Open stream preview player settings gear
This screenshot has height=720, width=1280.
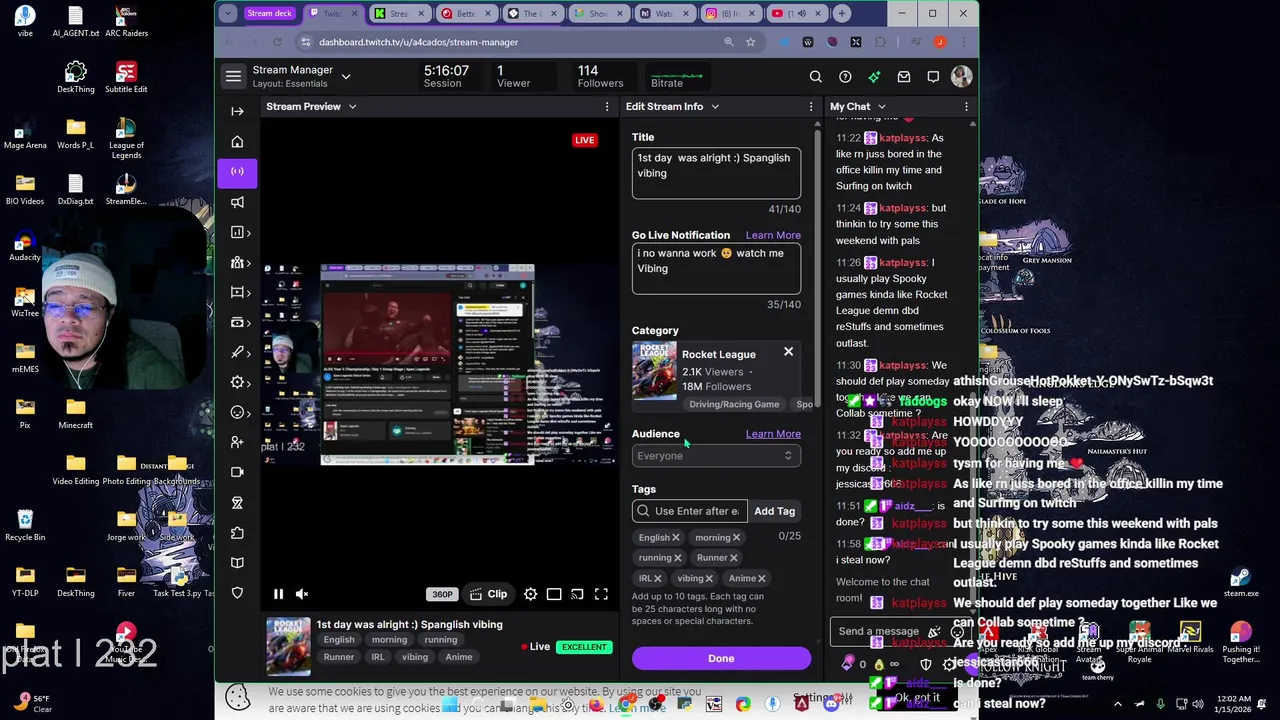(x=531, y=594)
